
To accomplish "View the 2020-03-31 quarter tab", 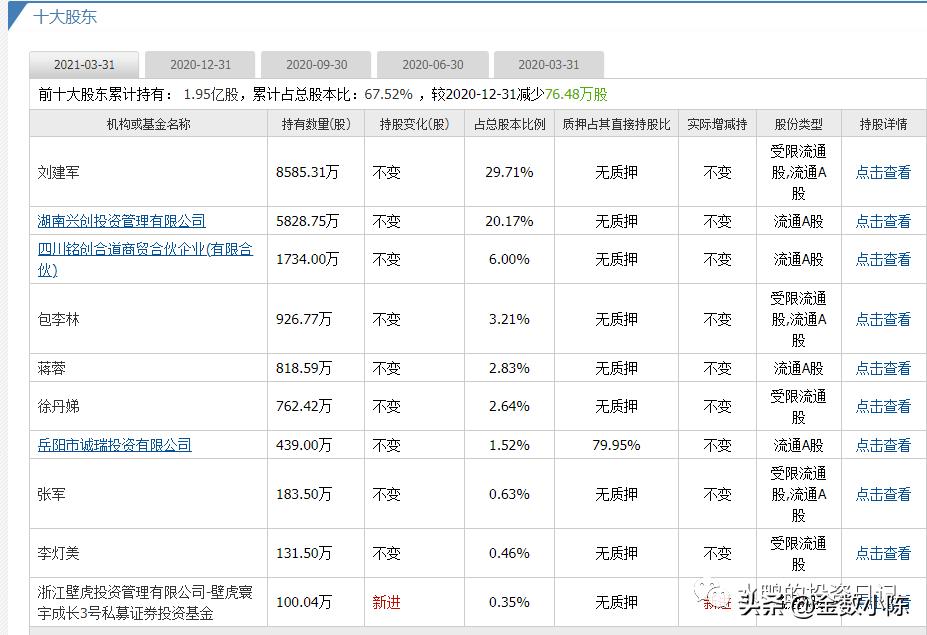I will pyautogui.click(x=548, y=64).
